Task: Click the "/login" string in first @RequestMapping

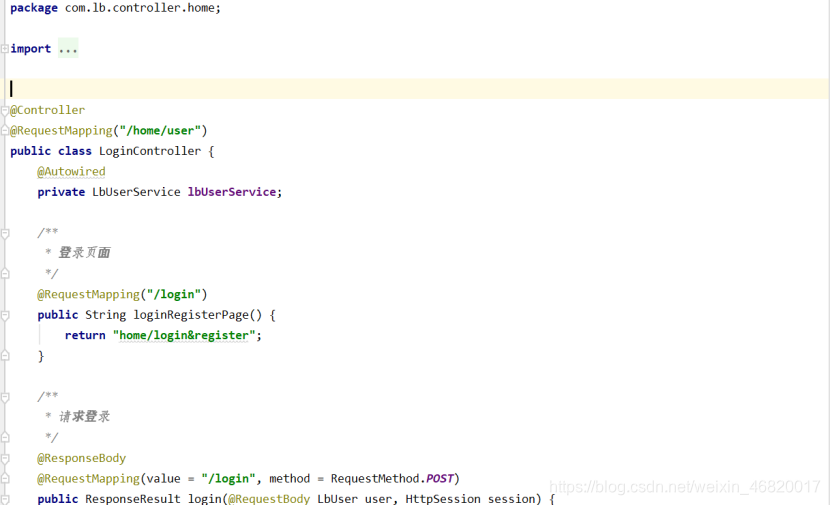Action: (174, 294)
